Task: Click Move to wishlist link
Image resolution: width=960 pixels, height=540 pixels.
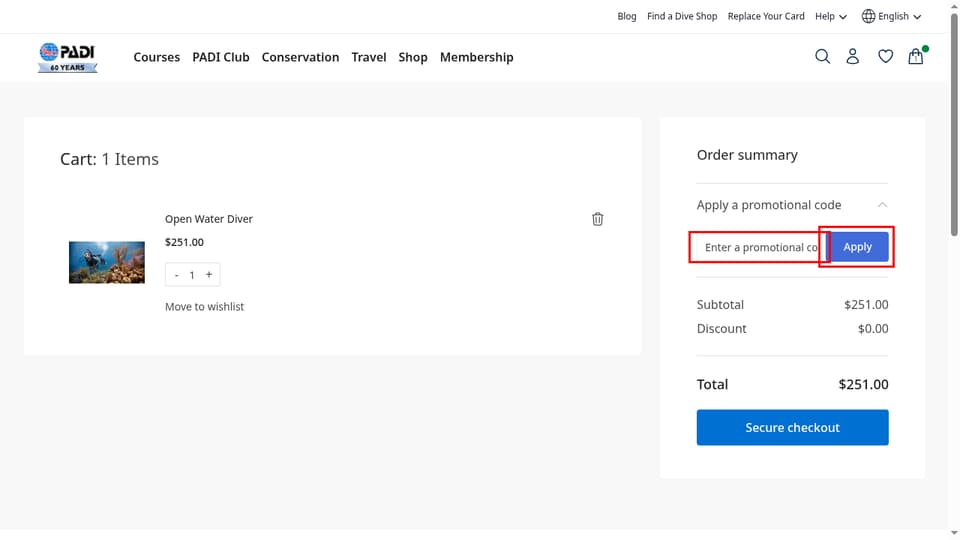Action: tap(204, 307)
